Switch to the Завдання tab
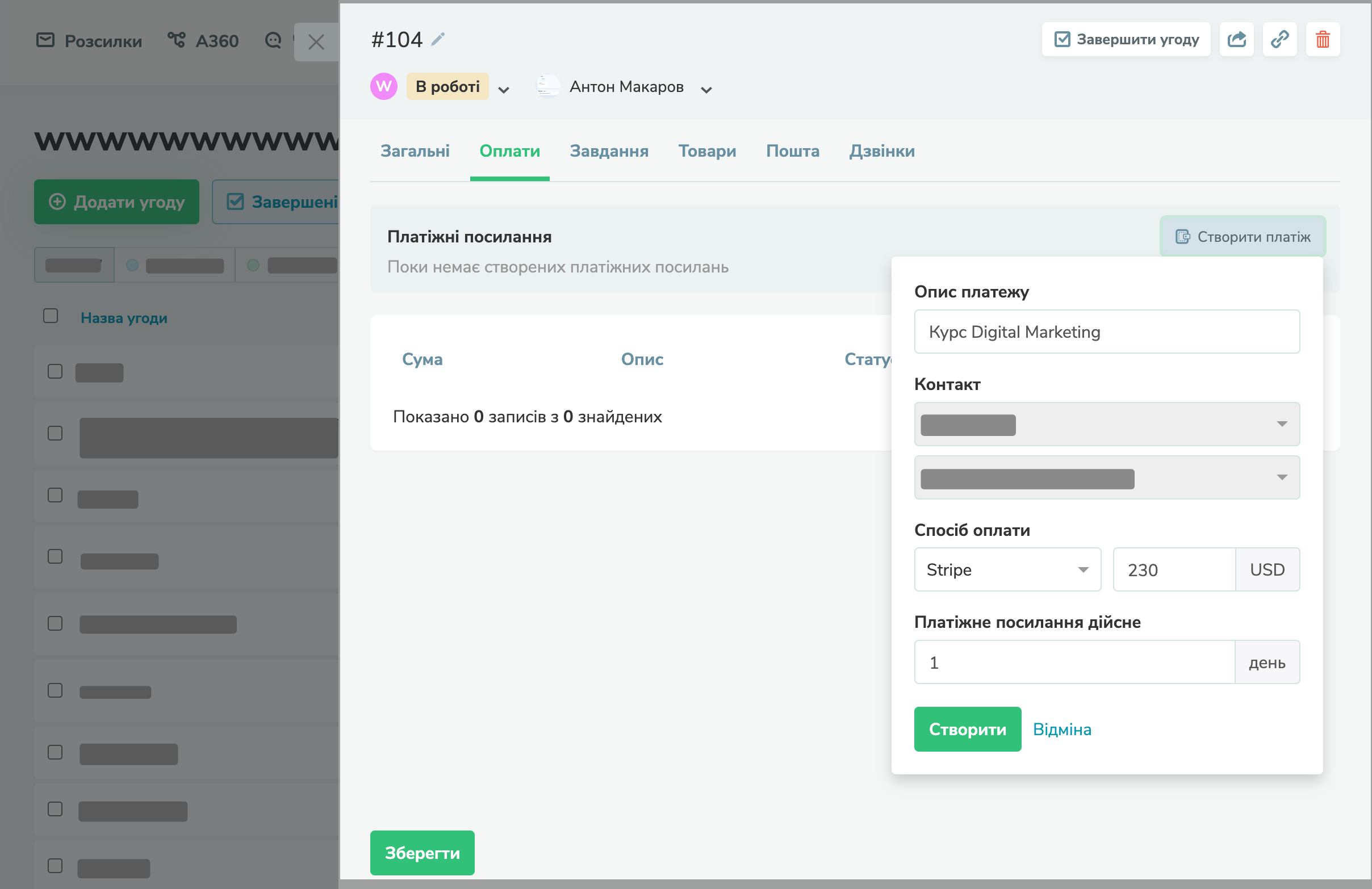 (609, 151)
